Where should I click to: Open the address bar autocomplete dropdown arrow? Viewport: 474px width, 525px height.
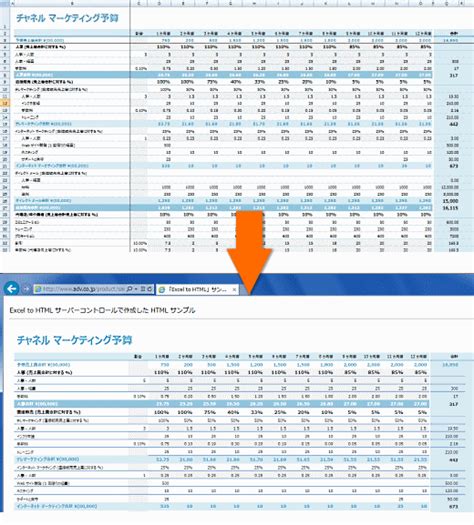pos(136,289)
